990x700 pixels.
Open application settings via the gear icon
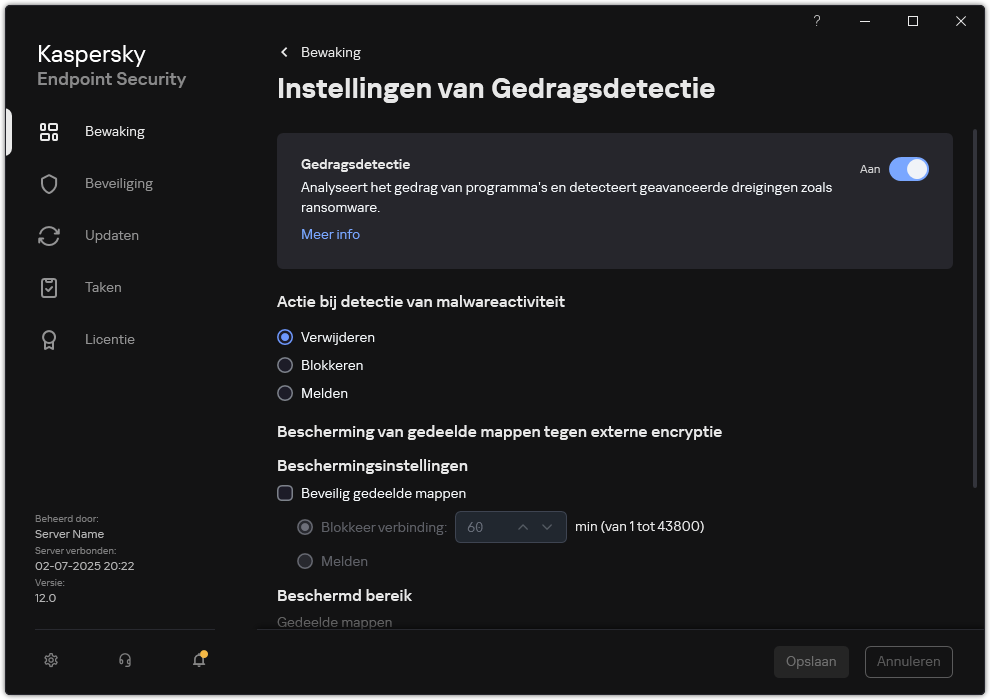pyautogui.click(x=50, y=660)
